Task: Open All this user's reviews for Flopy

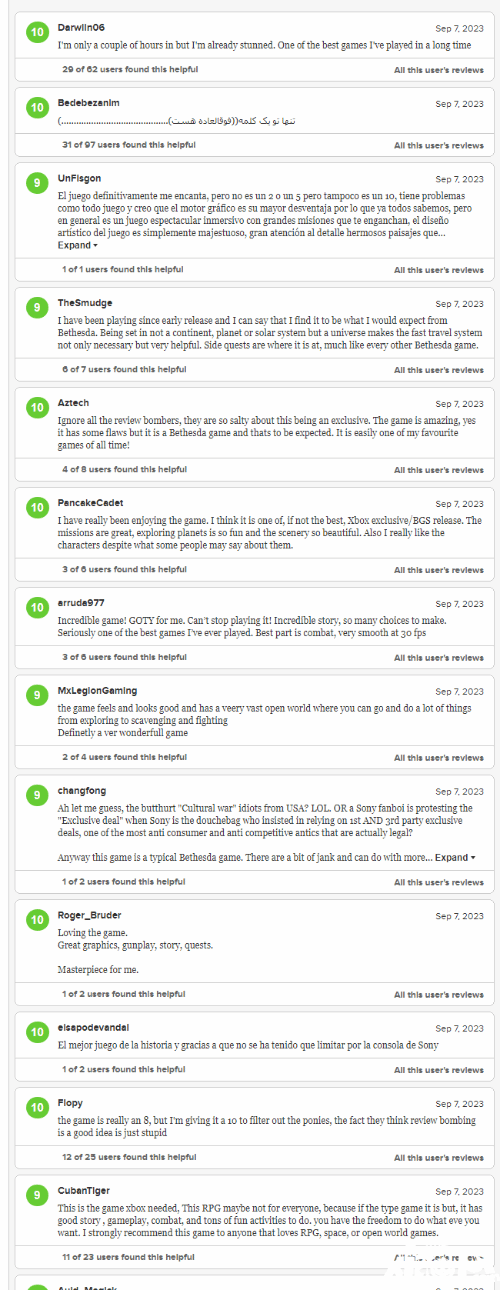Action: pos(438,1158)
